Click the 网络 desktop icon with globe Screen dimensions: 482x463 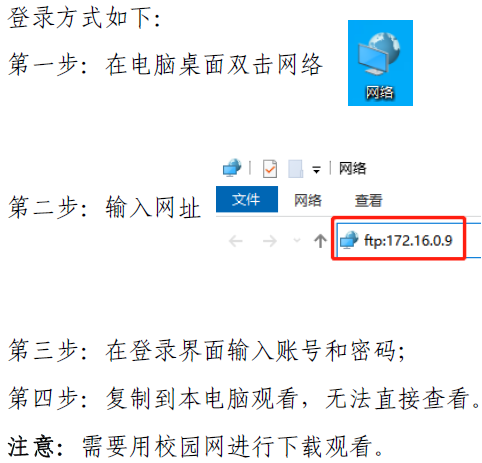(x=380, y=63)
